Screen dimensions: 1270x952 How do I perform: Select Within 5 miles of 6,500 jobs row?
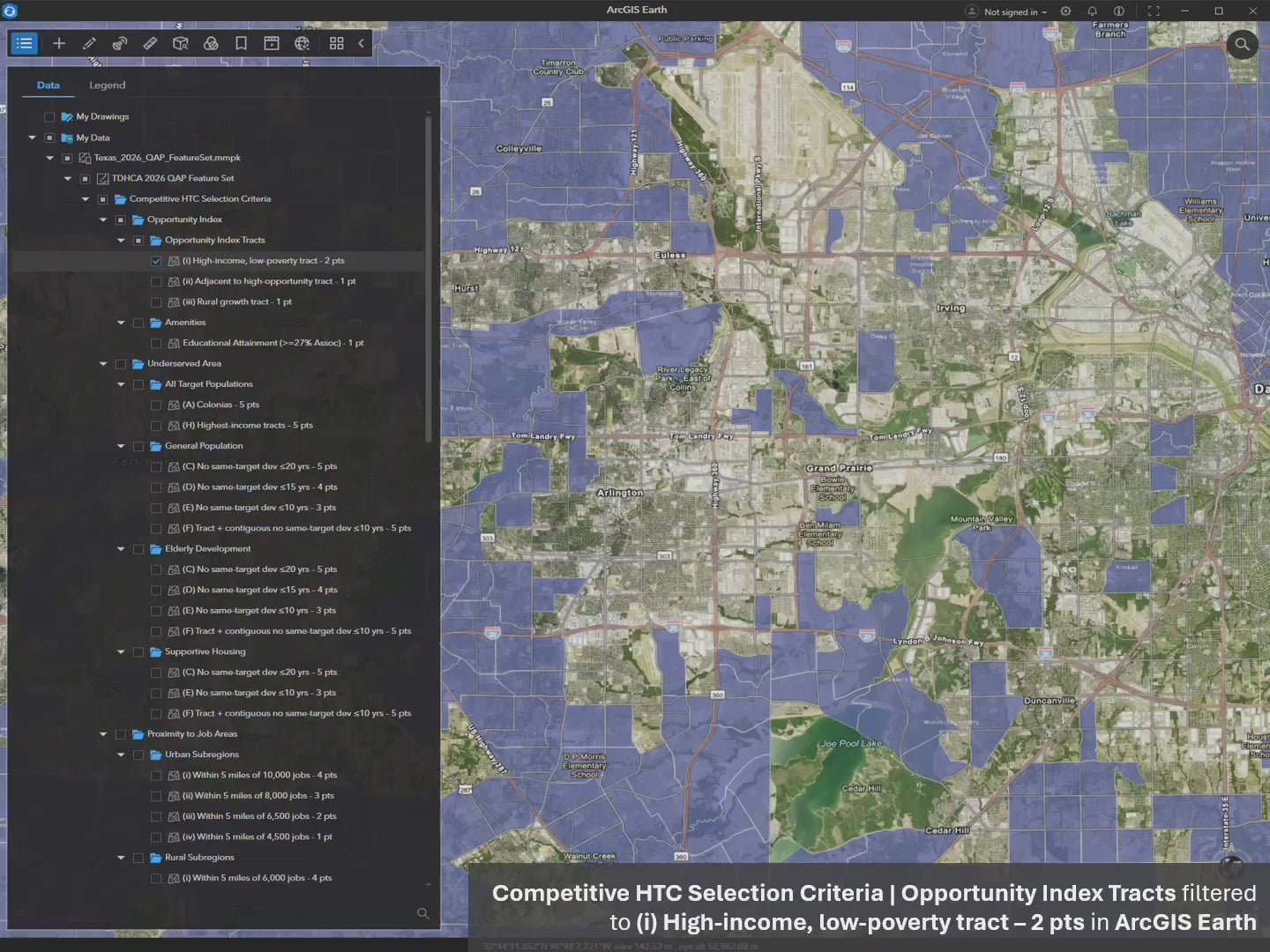[x=219, y=817]
